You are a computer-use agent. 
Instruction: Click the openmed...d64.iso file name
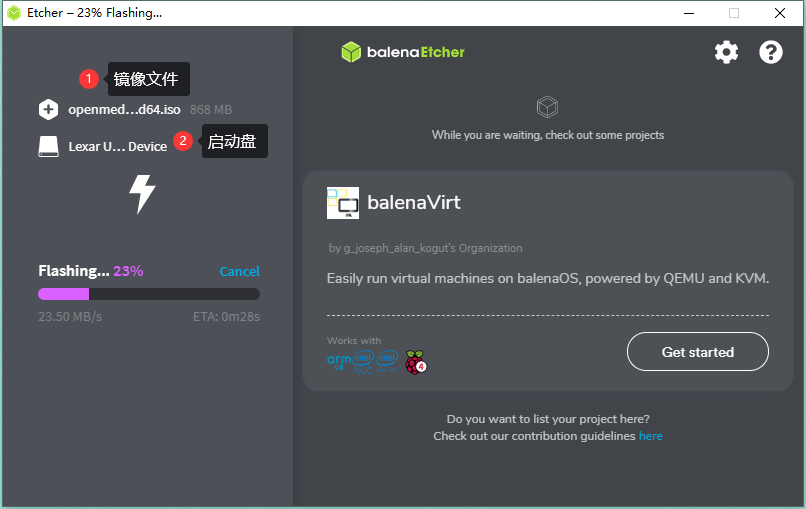tap(124, 110)
